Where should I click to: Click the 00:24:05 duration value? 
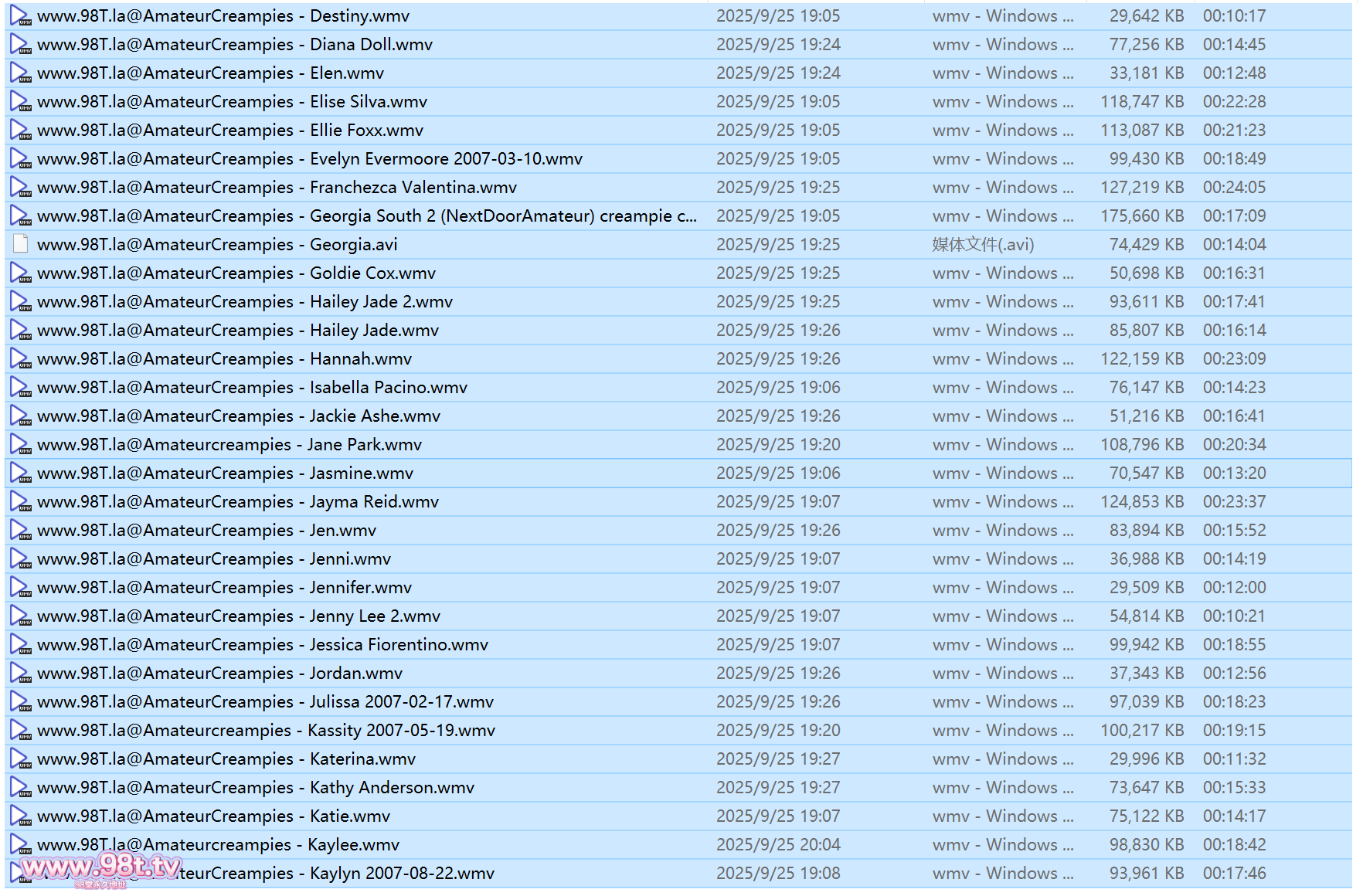pyautogui.click(x=1234, y=188)
